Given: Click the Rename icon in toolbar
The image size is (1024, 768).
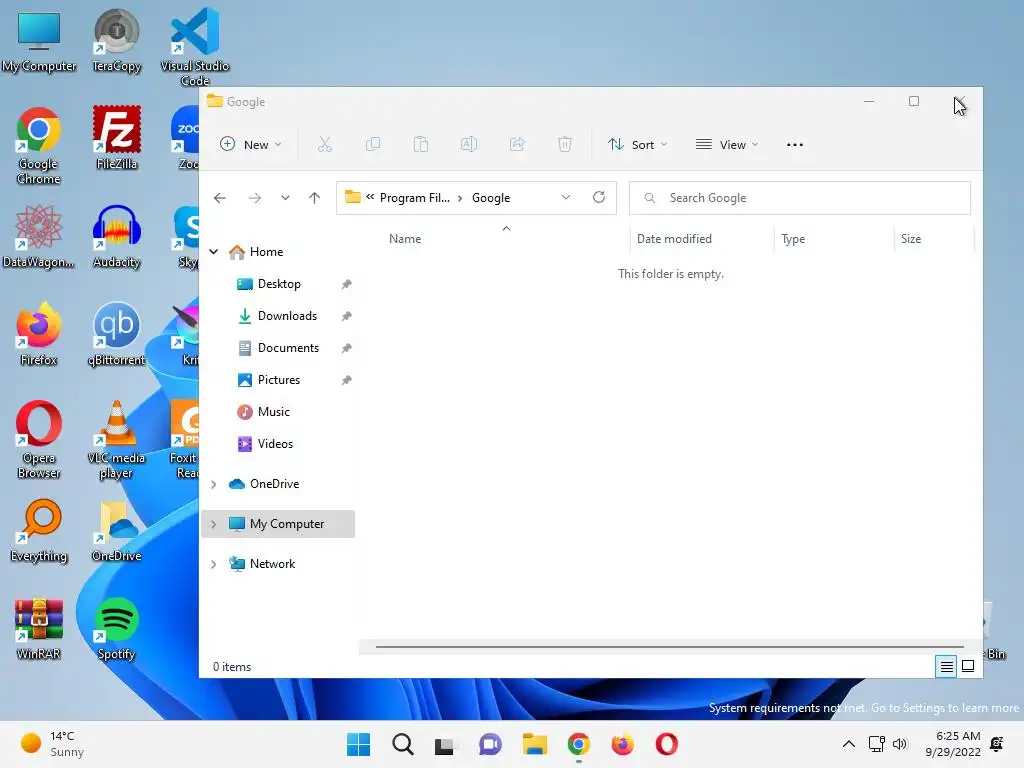Looking at the screenshot, I should 469,144.
